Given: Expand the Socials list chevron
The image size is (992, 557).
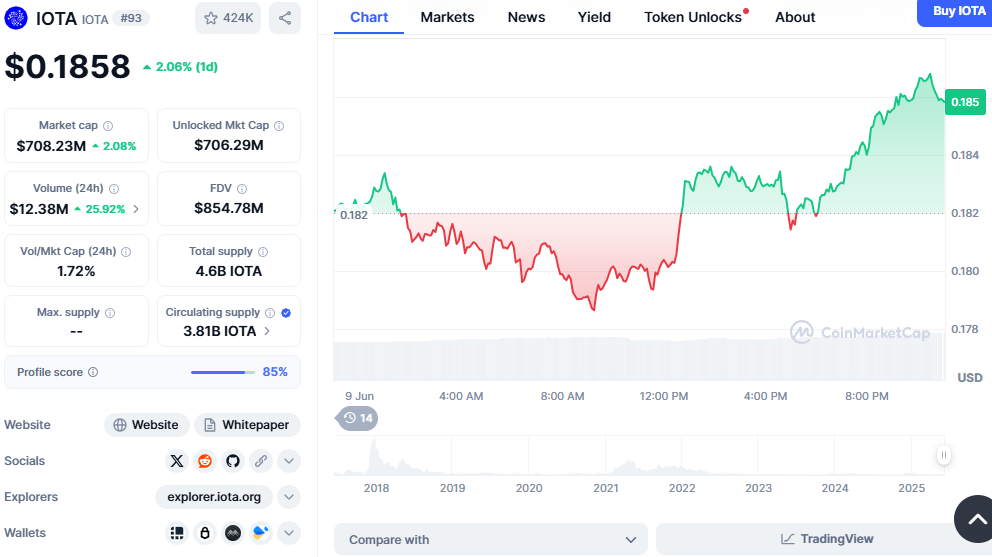Looking at the screenshot, I should tap(289, 461).
